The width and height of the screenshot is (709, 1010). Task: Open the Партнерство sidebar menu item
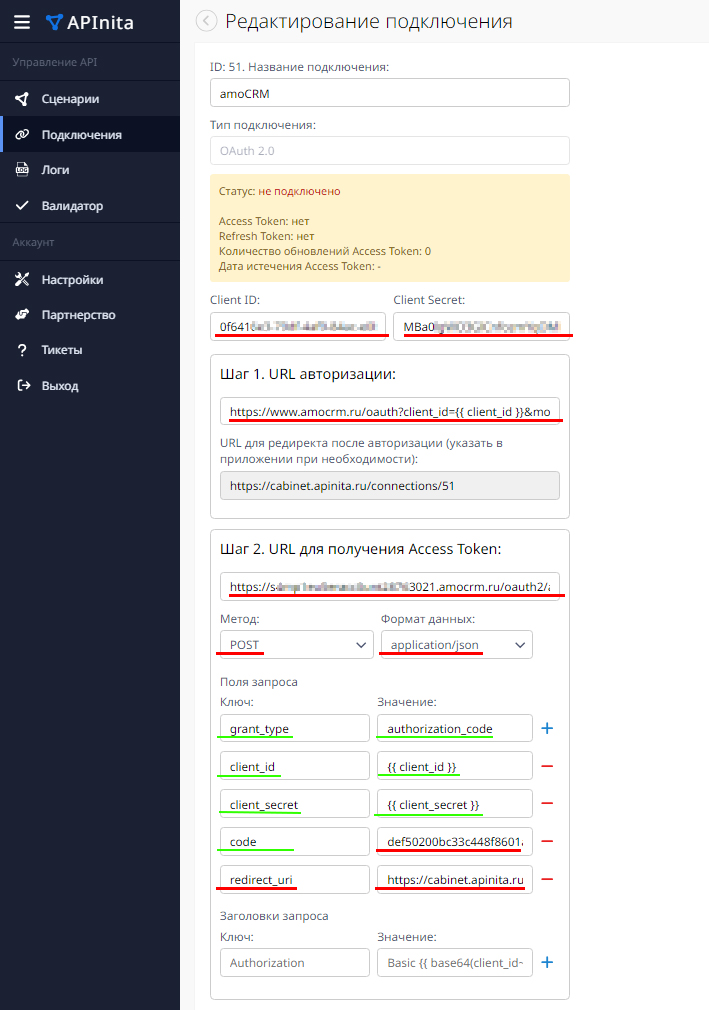click(x=25, y=314)
